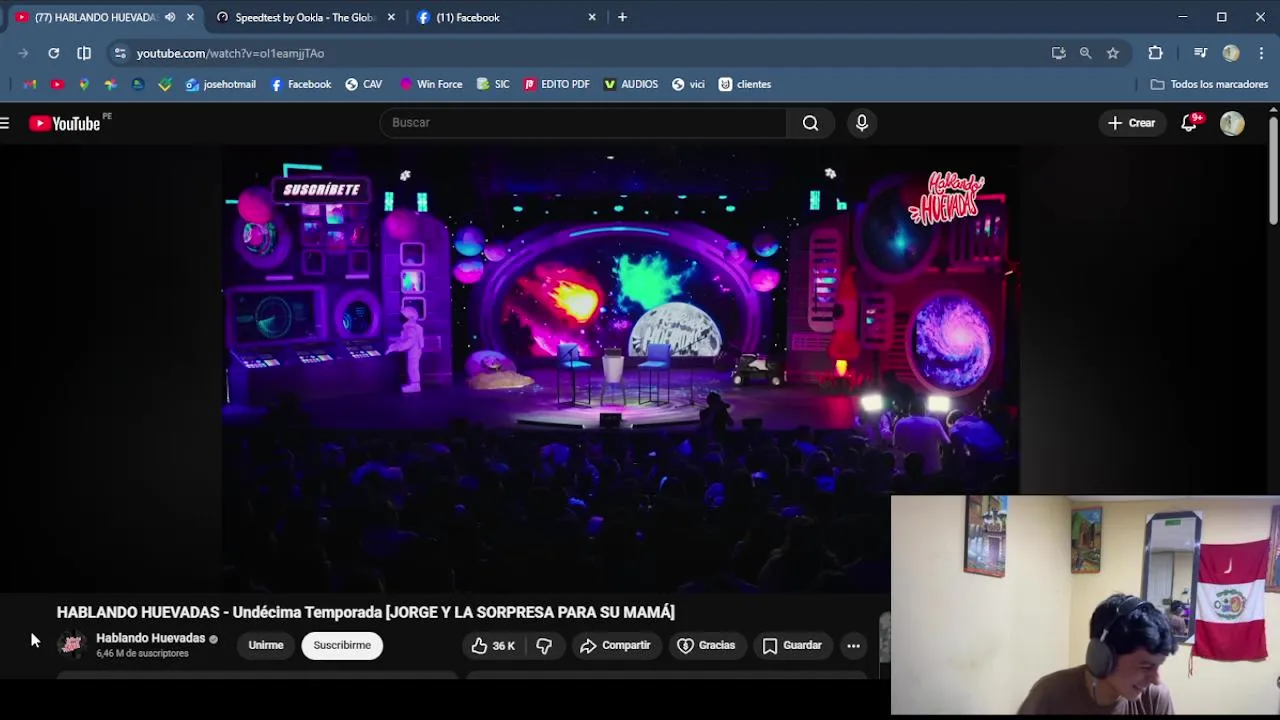
Task: Open the Win Force bookmark
Action: tap(431, 84)
